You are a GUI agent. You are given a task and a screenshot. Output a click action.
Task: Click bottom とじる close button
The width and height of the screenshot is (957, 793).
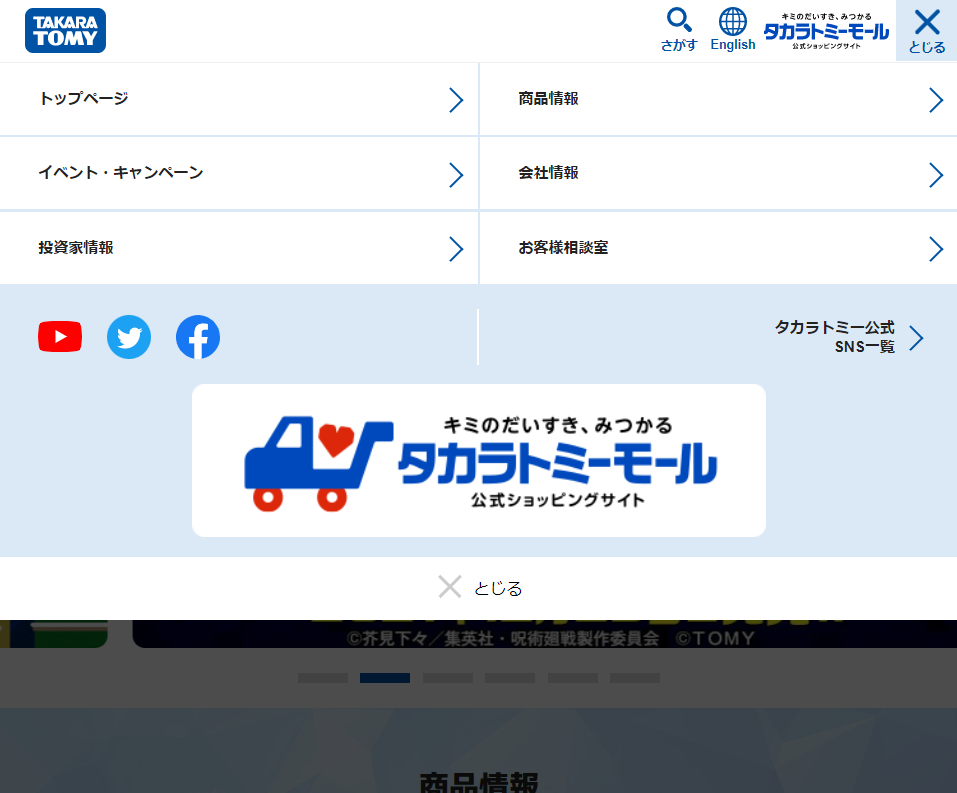point(480,587)
